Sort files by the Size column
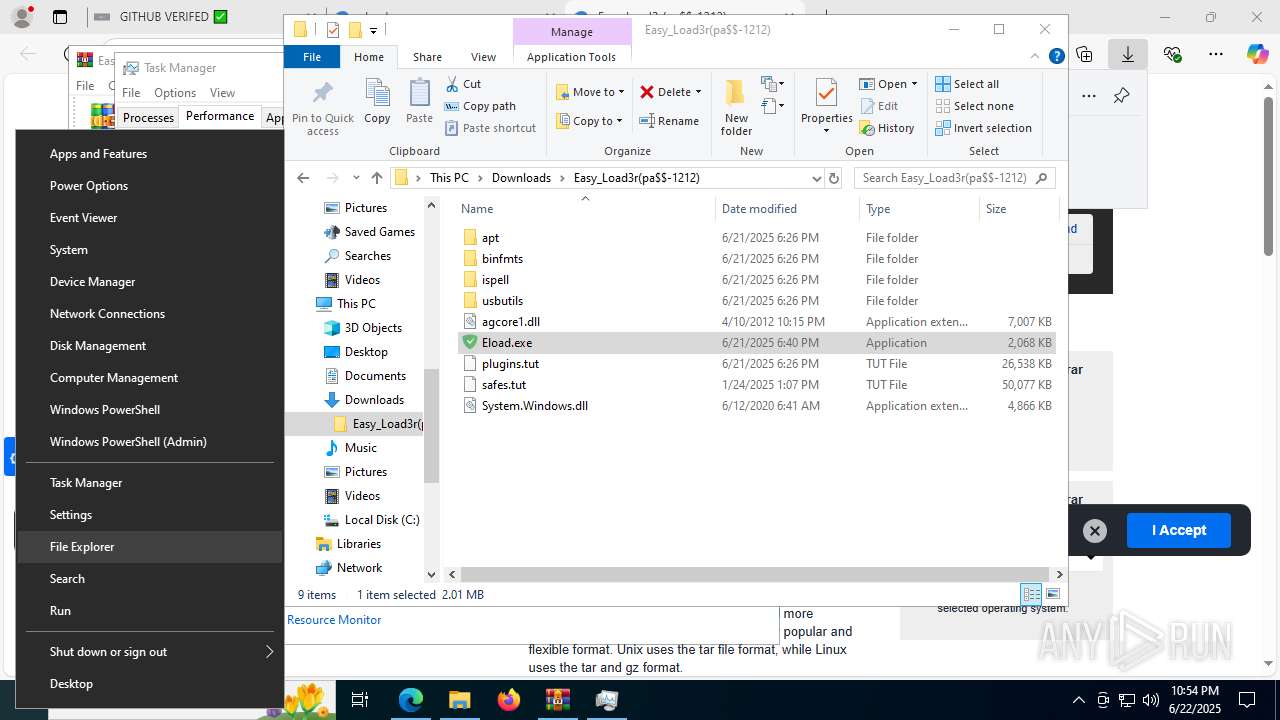 point(1018,209)
